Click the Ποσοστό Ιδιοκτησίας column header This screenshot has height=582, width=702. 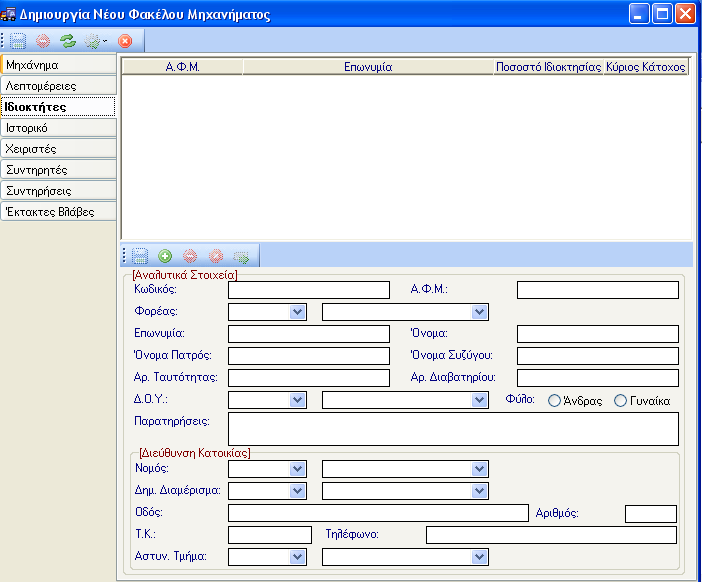tap(548, 67)
